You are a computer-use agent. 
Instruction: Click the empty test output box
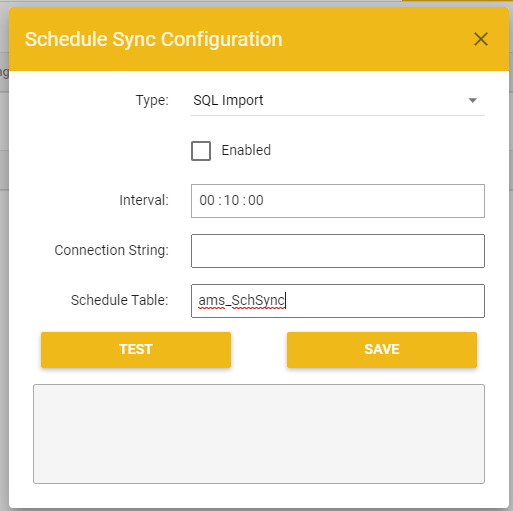259,434
